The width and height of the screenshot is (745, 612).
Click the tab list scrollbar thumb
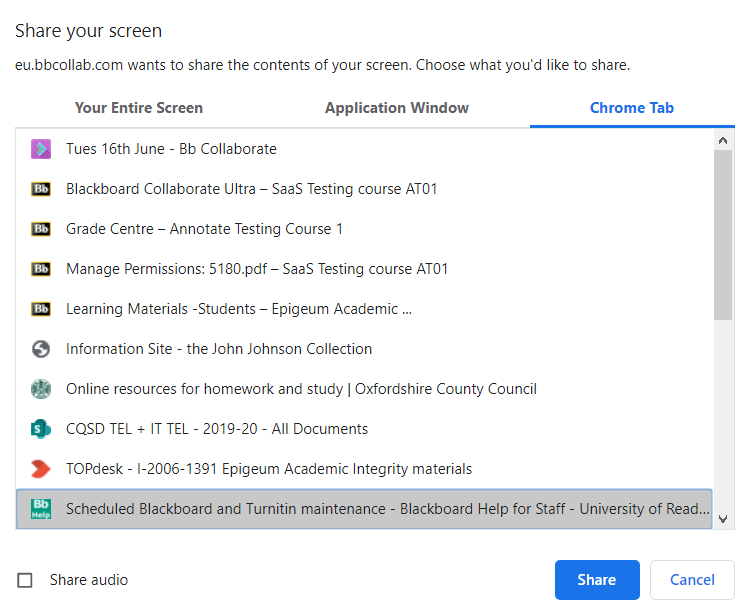pos(724,235)
